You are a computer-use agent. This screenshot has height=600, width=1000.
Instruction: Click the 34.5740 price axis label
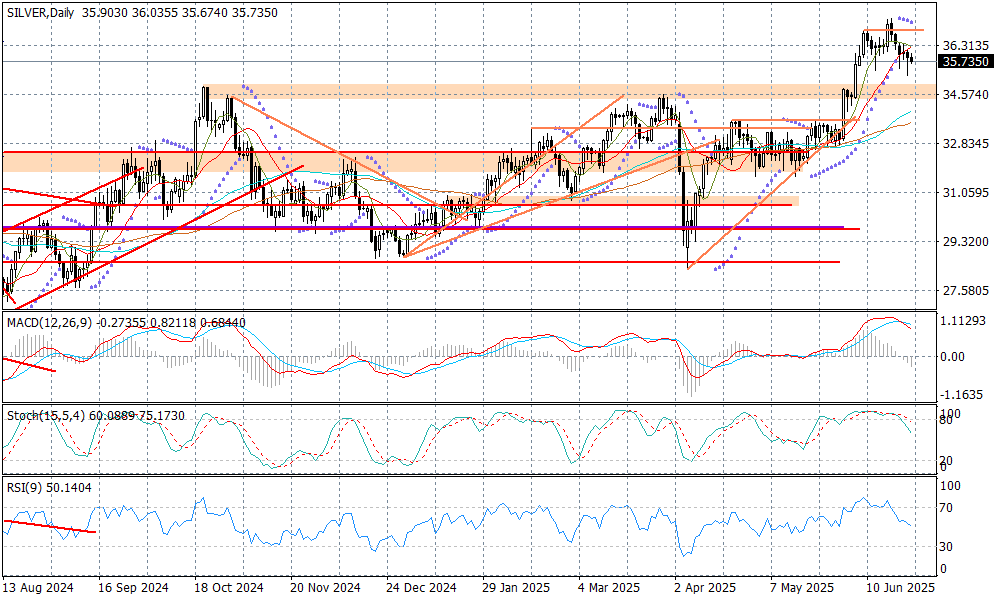[966, 95]
